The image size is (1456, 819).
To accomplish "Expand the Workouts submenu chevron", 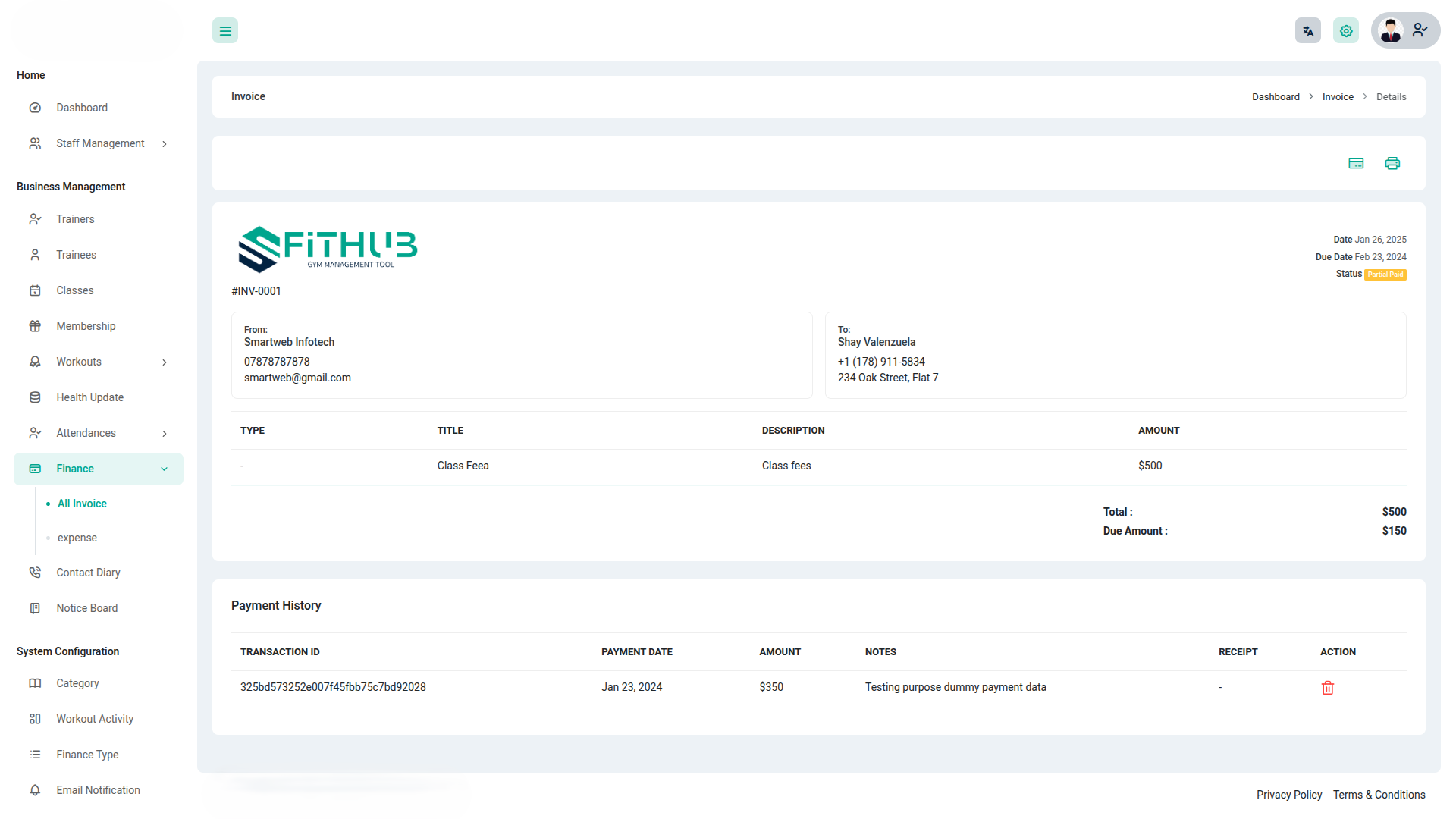I will coord(164,362).
